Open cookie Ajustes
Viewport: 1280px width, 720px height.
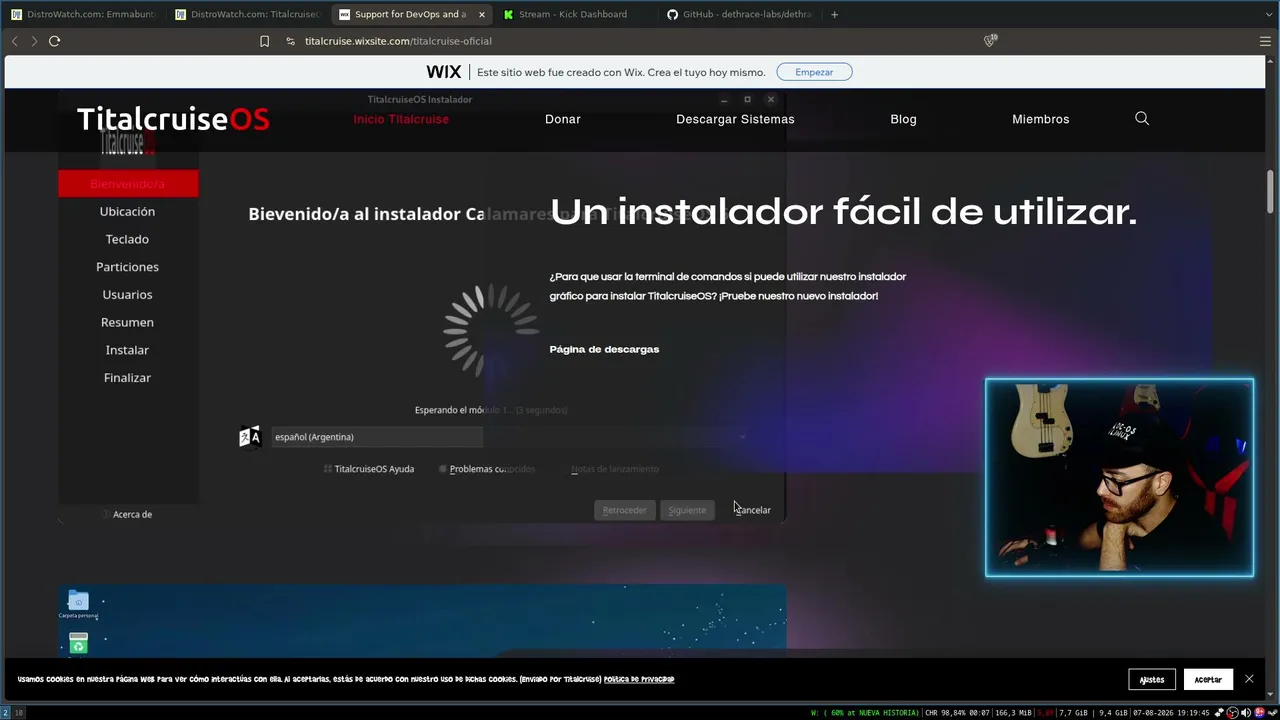[x=1152, y=679]
